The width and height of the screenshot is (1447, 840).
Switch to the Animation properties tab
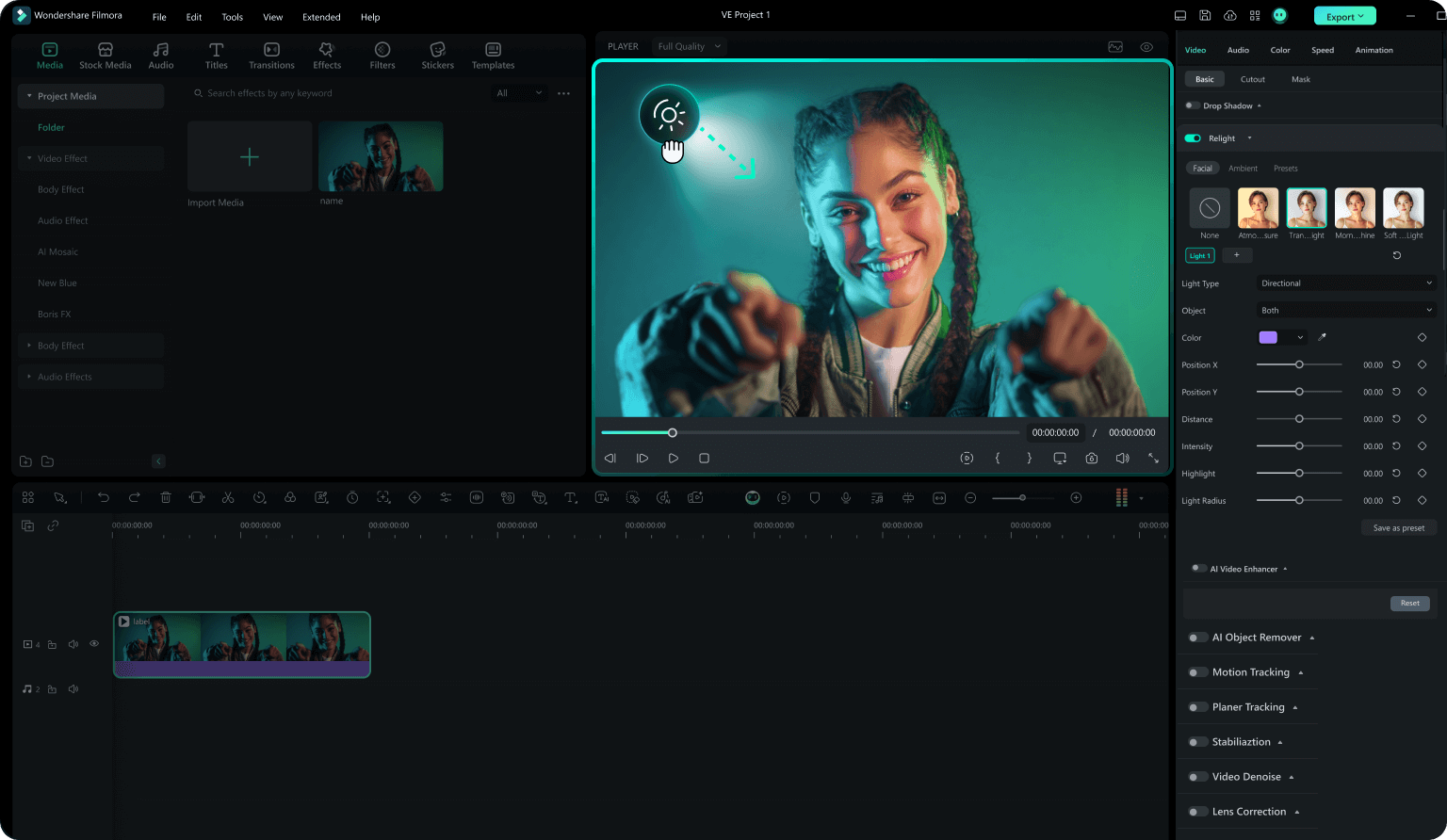point(1374,50)
